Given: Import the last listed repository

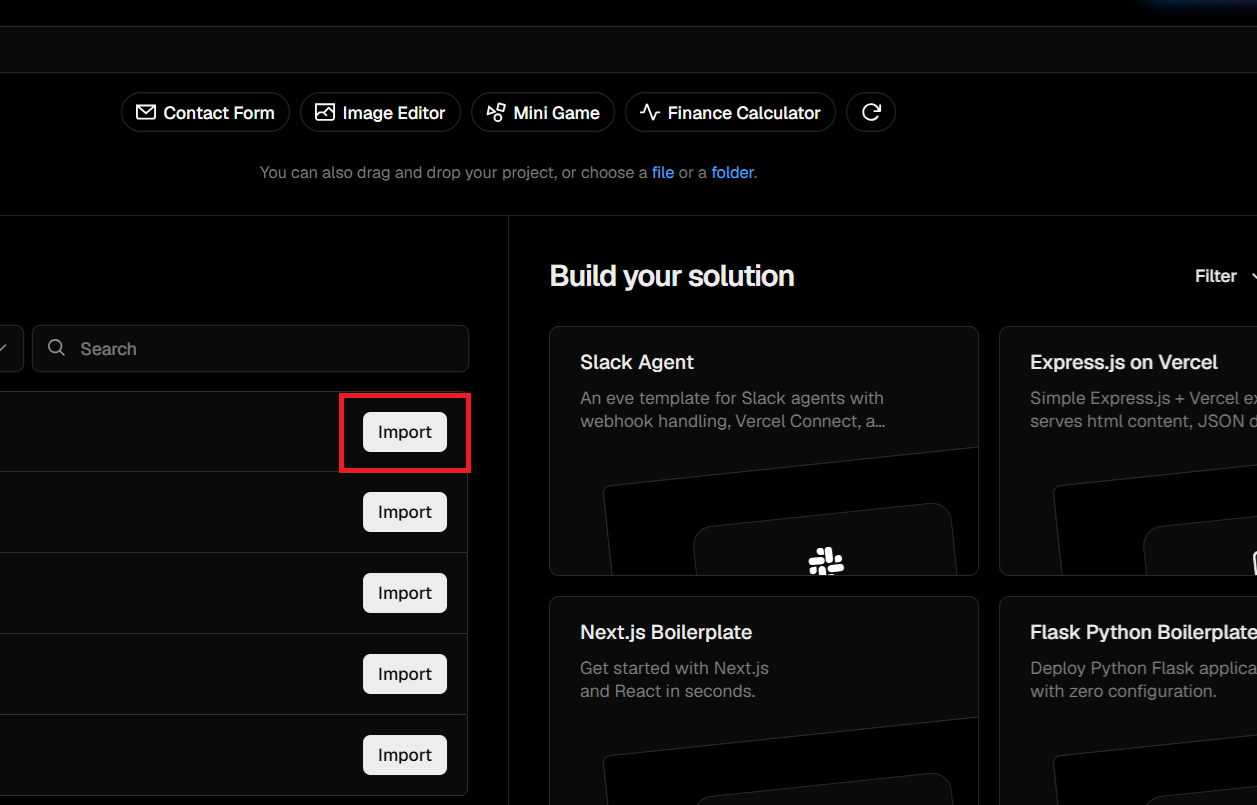Looking at the screenshot, I should click(405, 755).
